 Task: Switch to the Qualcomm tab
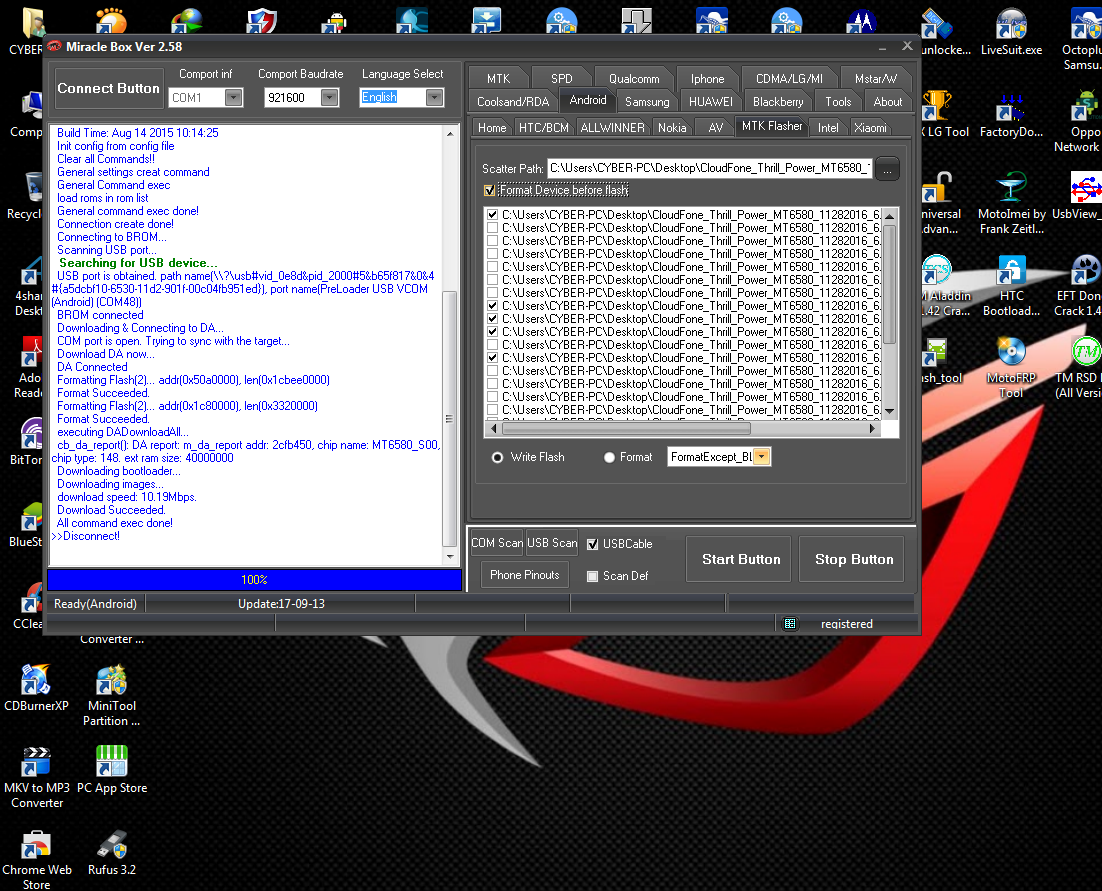click(x=634, y=79)
